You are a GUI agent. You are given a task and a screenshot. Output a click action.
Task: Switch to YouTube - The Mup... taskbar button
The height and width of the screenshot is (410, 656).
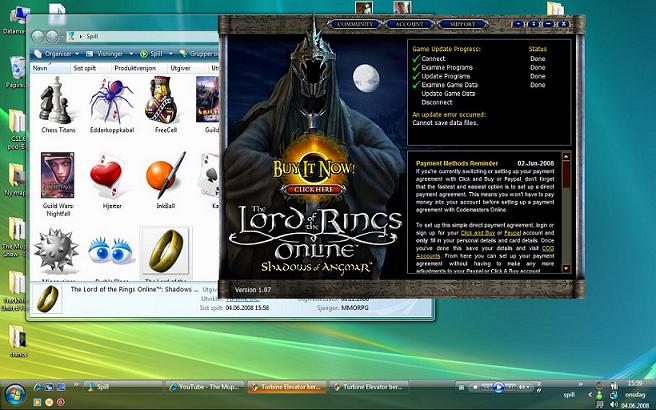pos(205,387)
